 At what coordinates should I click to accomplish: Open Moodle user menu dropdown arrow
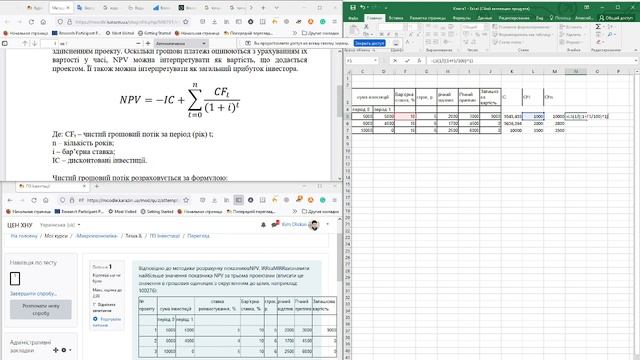pos(327,224)
